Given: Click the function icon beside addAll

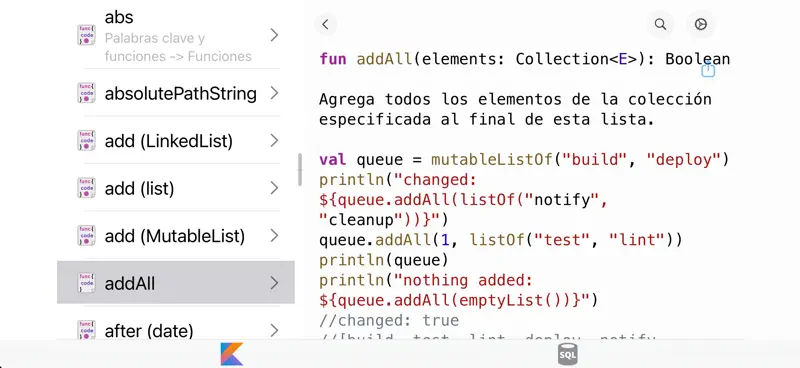Looking at the screenshot, I should tap(86, 283).
